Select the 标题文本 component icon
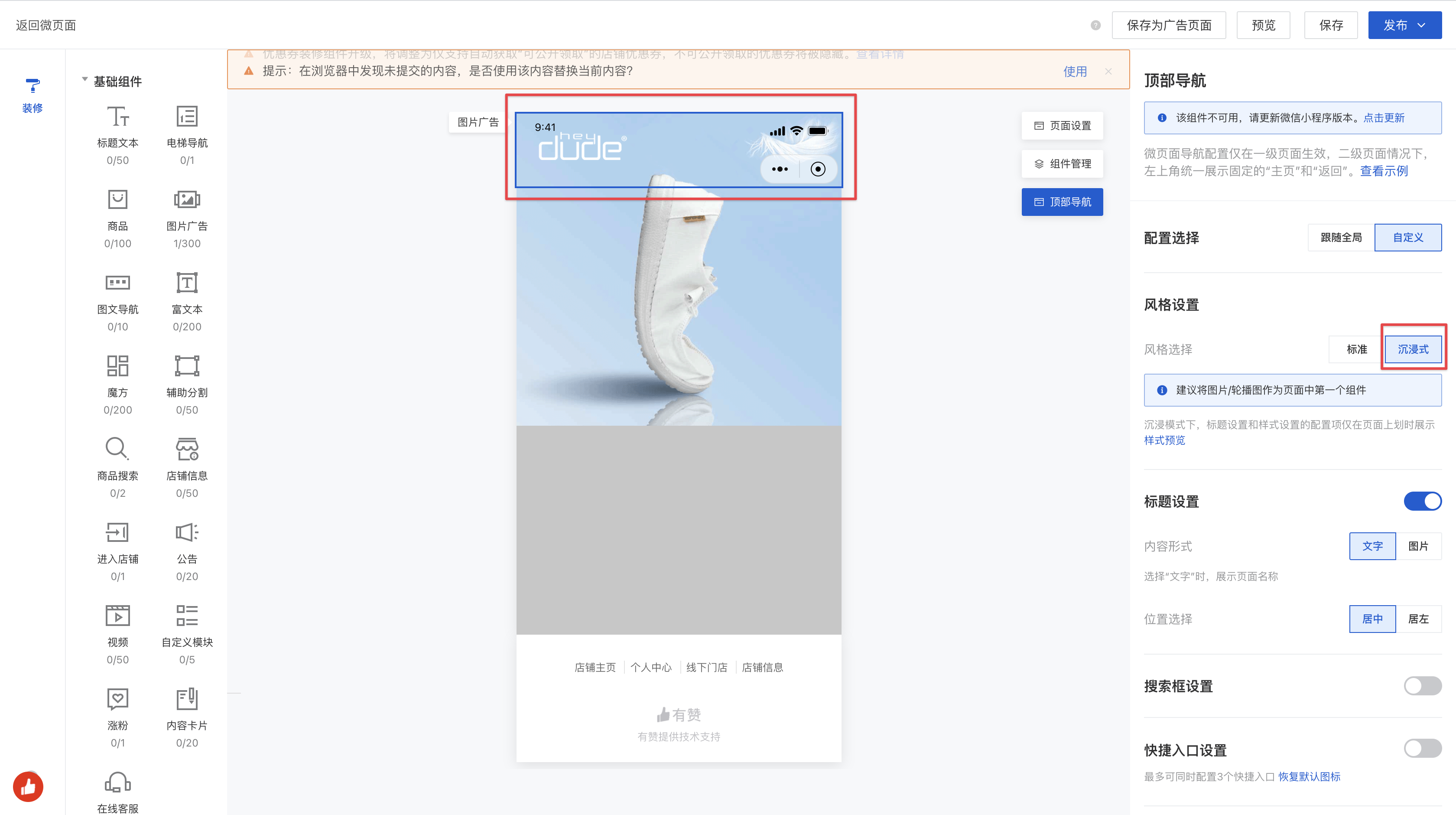 (x=117, y=117)
